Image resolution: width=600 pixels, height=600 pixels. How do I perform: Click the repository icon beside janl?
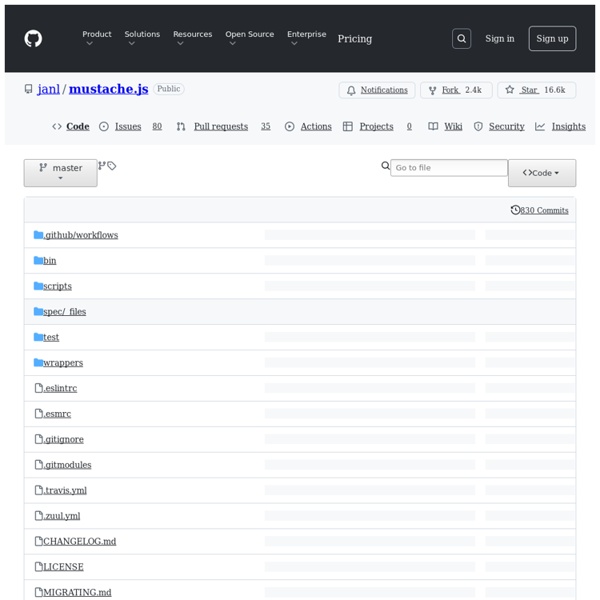(x=28, y=89)
